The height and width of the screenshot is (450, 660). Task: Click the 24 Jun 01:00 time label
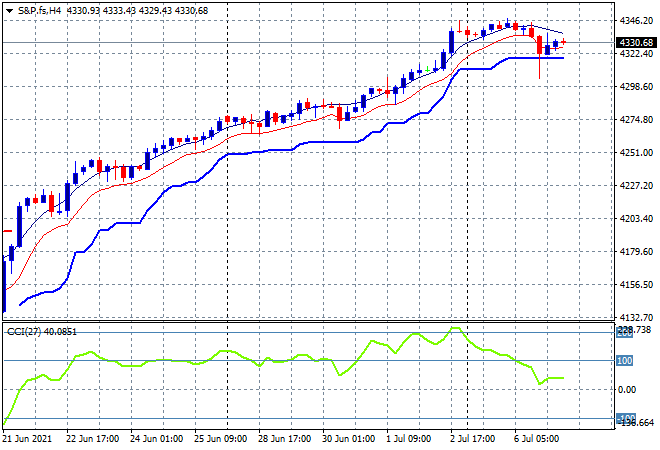click(x=157, y=439)
